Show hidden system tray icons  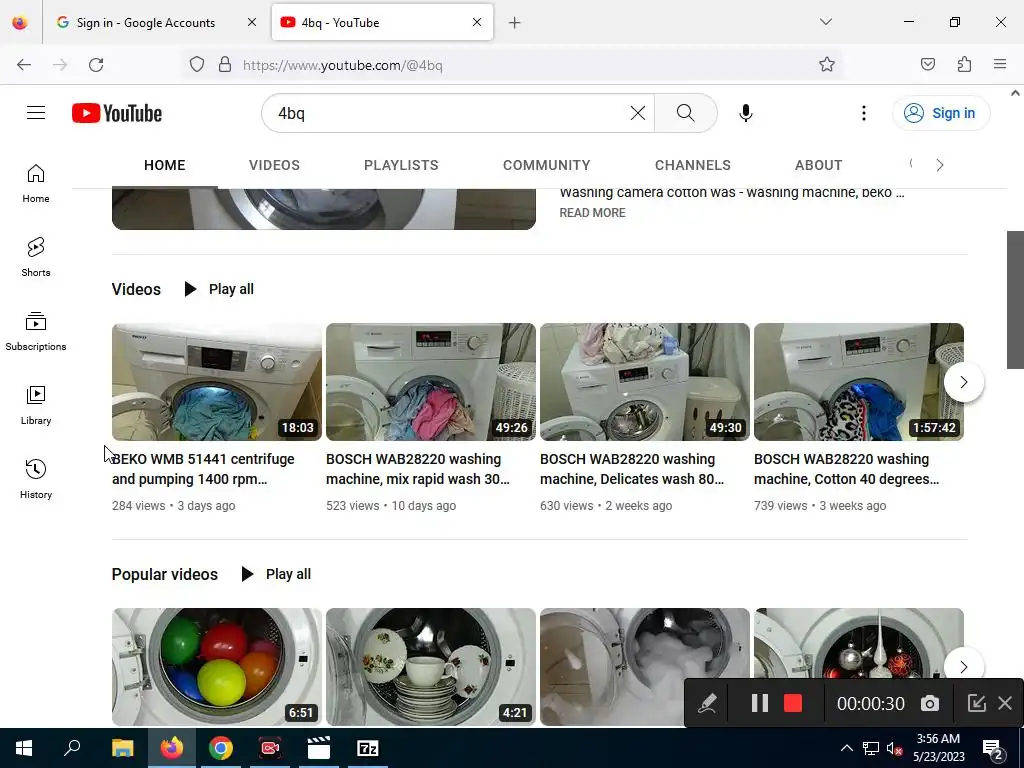(846, 748)
